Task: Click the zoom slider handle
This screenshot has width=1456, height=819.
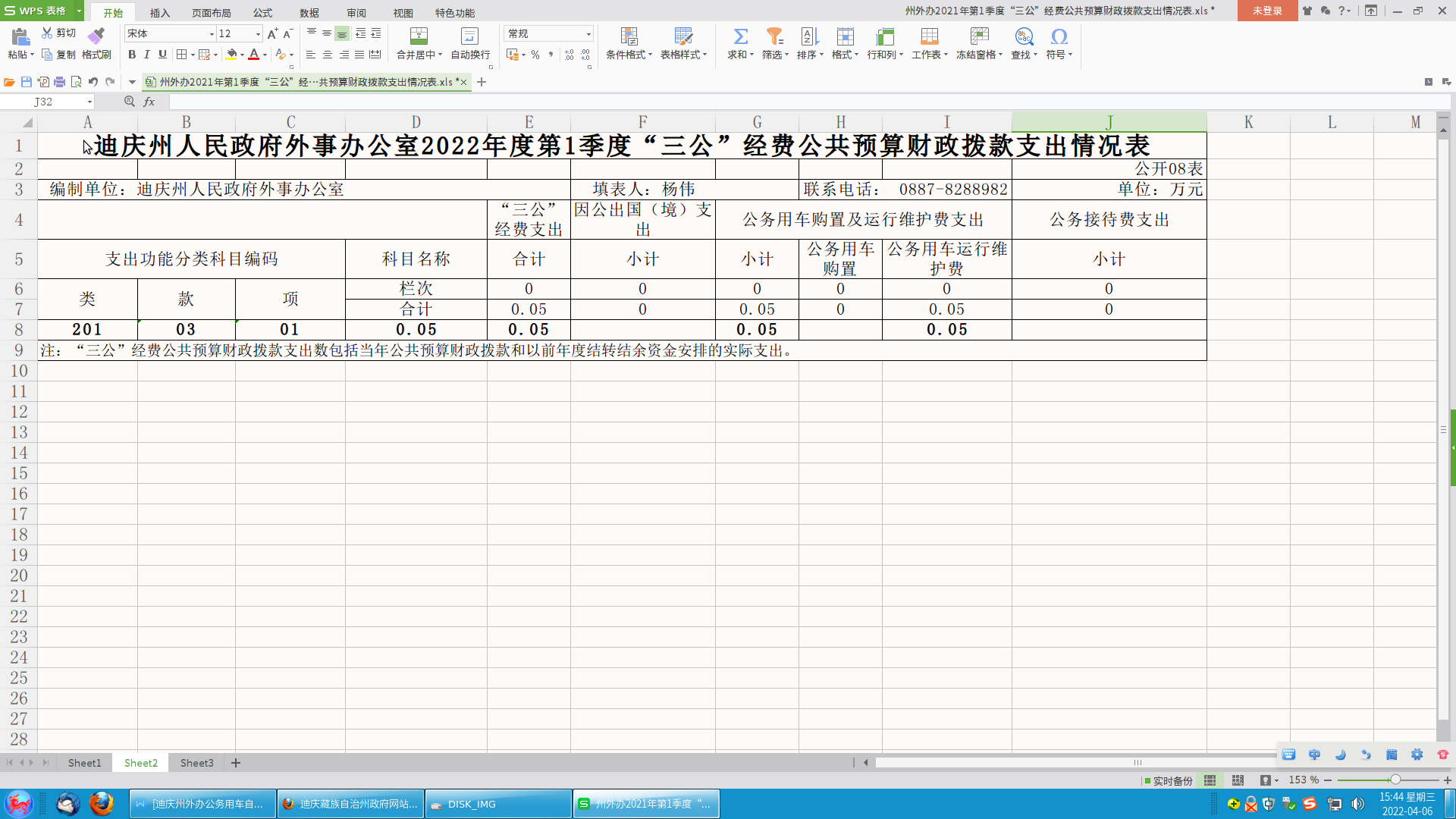Action: (1395, 780)
